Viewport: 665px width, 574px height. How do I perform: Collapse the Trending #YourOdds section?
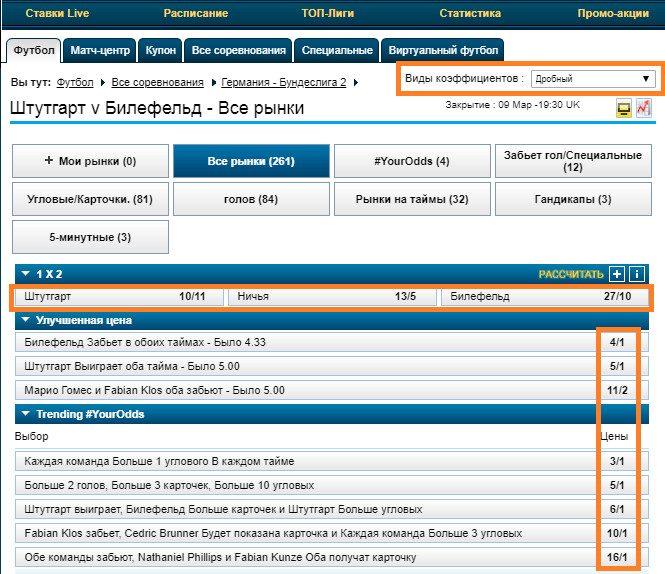tap(25, 414)
